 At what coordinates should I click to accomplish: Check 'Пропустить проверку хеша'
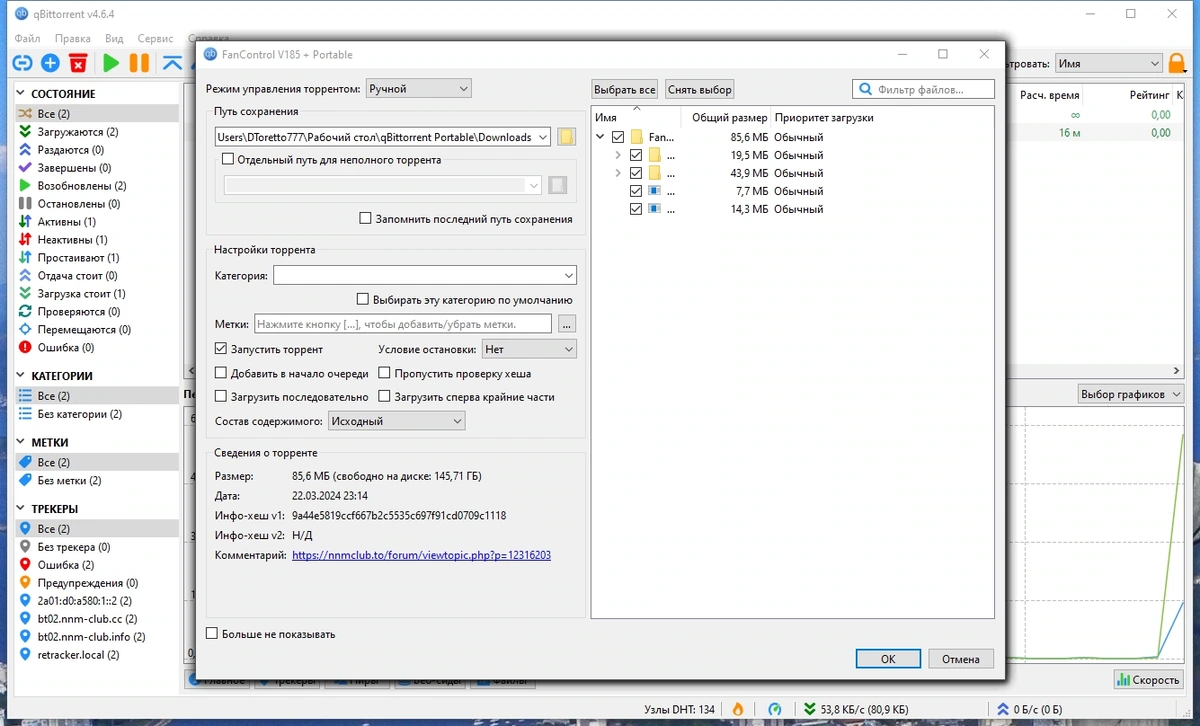(x=385, y=374)
